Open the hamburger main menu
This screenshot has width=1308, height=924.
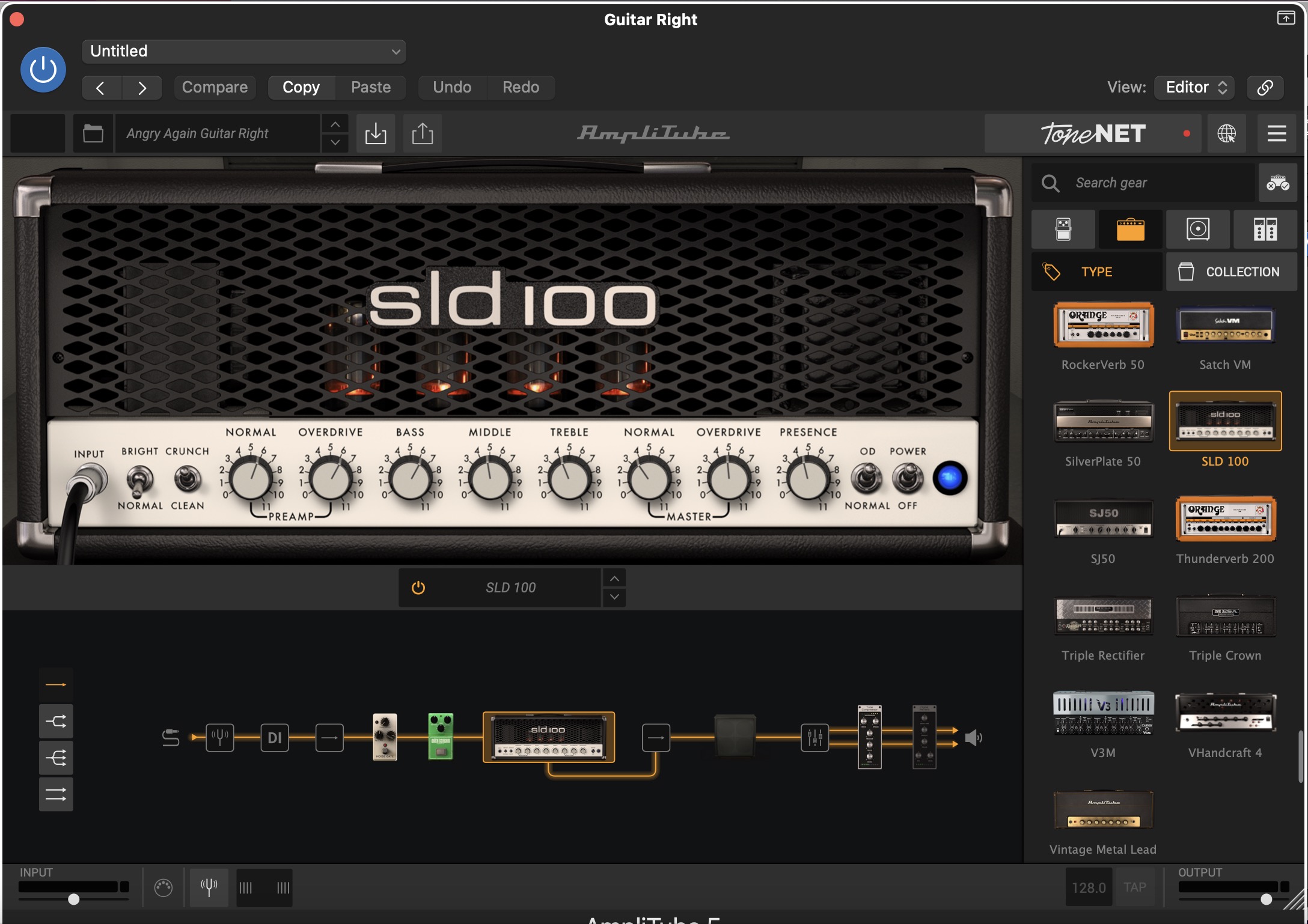tap(1277, 133)
